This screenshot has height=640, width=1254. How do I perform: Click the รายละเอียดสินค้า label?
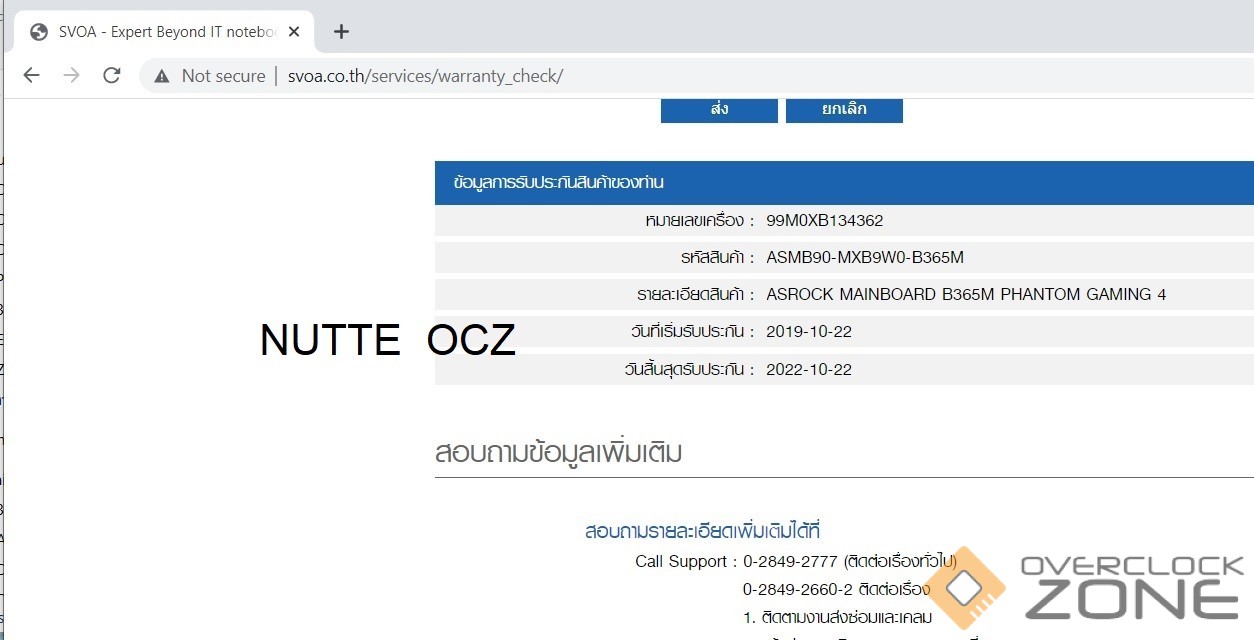696,295
